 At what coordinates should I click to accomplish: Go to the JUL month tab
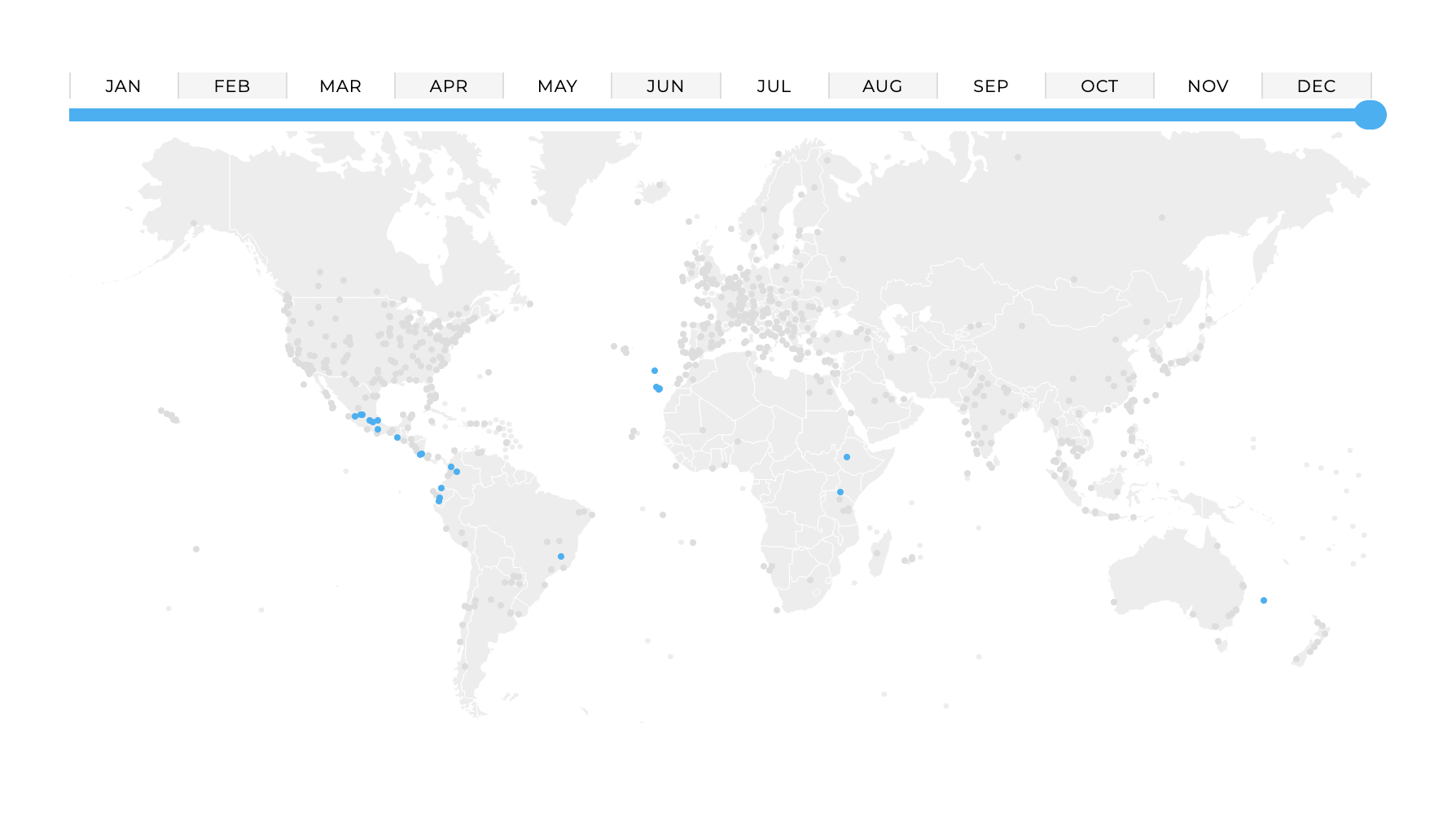tap(774, 86)
